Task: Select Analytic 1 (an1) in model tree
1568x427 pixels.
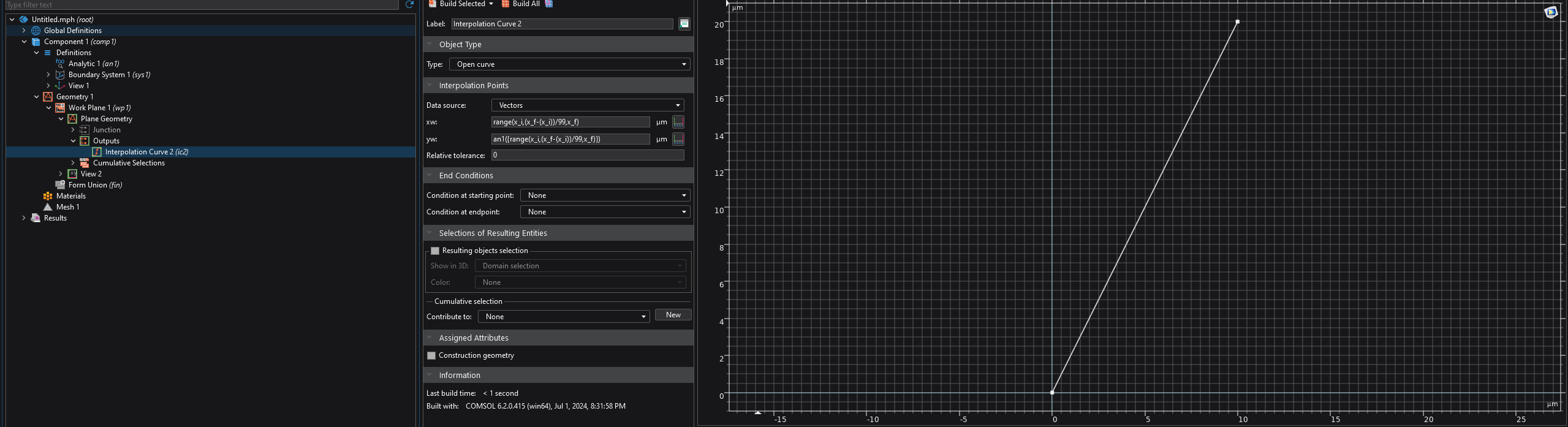Action: click(93, 64)
